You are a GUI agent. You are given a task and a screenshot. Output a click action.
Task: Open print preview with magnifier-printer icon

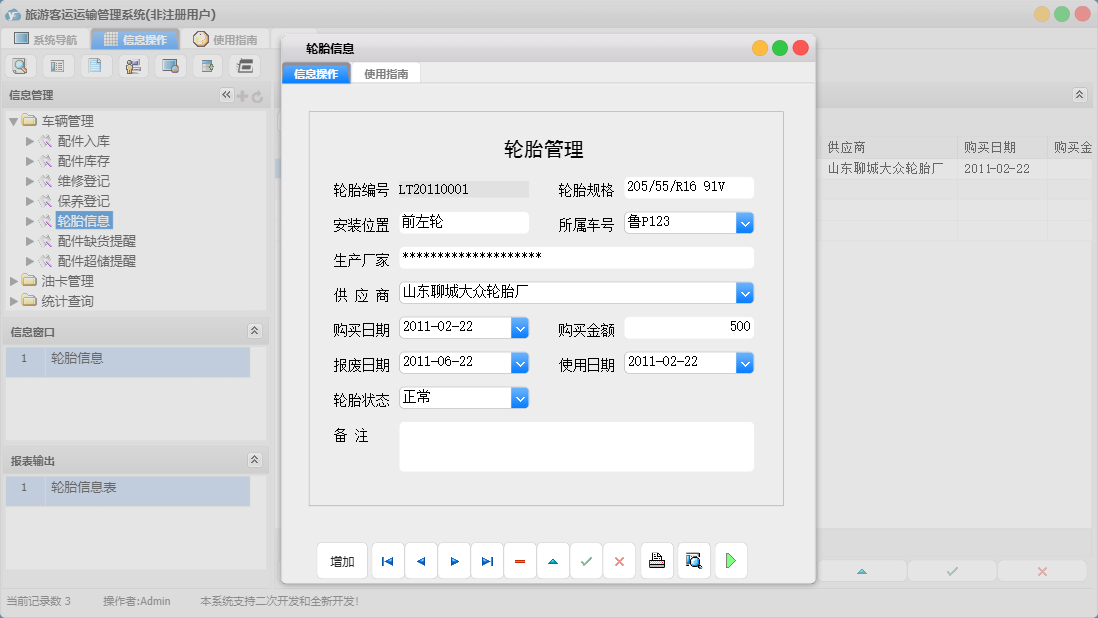[693, 561]
